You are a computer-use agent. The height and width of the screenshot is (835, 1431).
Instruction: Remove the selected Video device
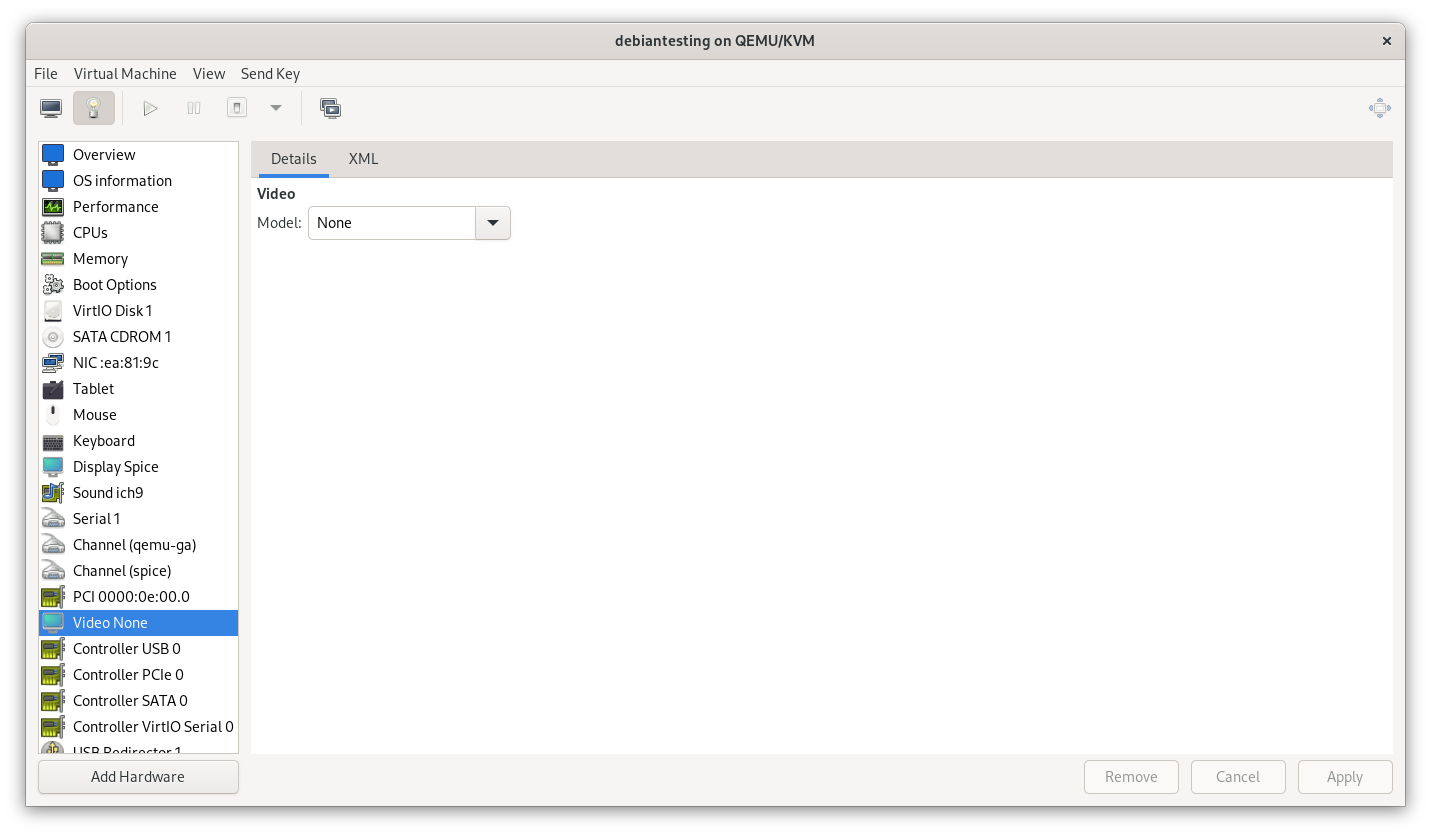point(1131,777)
